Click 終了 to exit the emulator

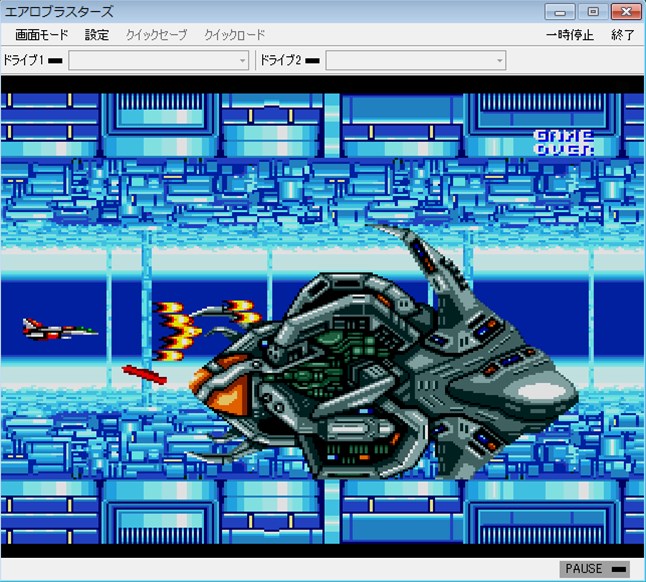pos(623,35)
